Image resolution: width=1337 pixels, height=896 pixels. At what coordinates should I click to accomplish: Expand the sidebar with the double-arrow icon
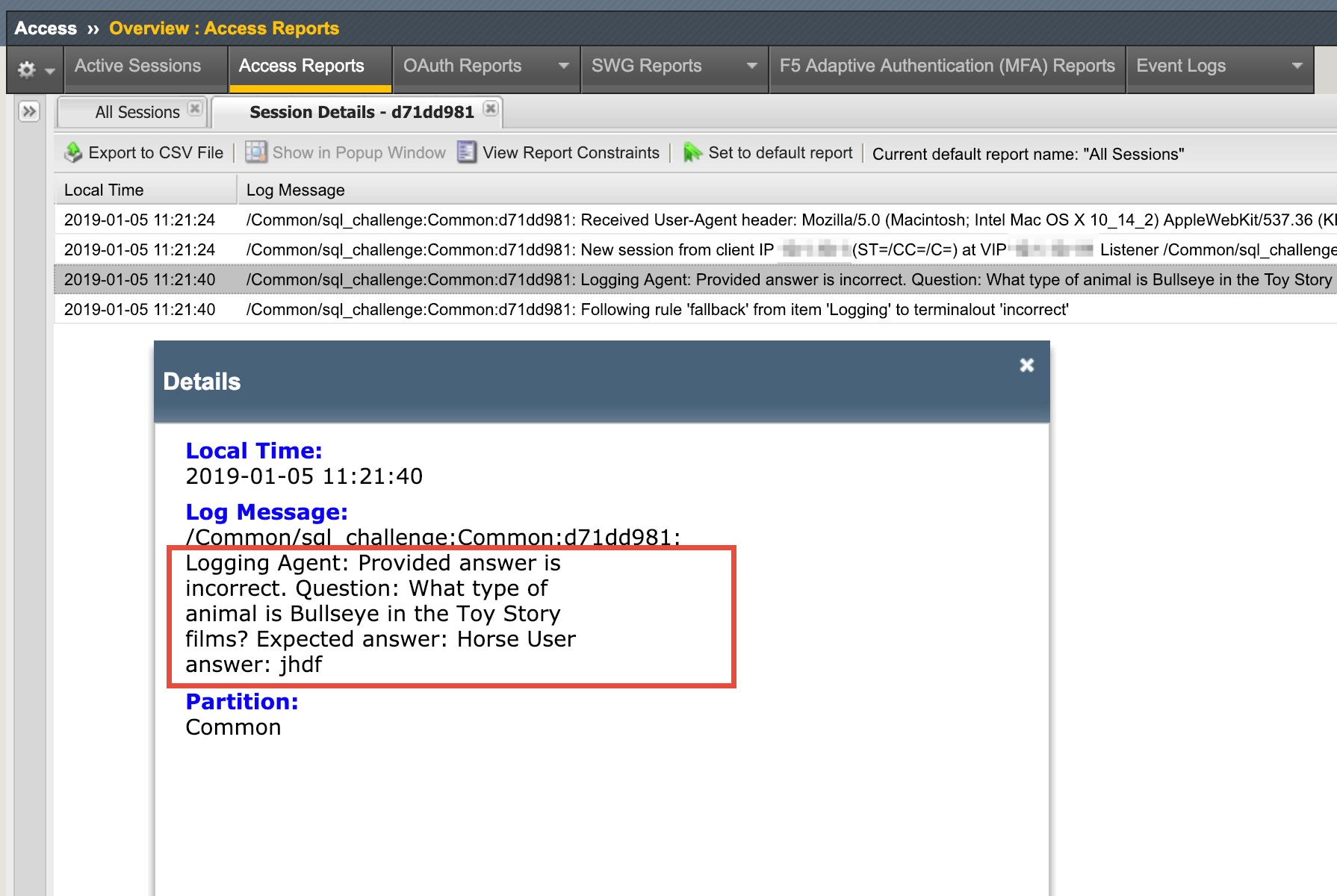[29, 112]
